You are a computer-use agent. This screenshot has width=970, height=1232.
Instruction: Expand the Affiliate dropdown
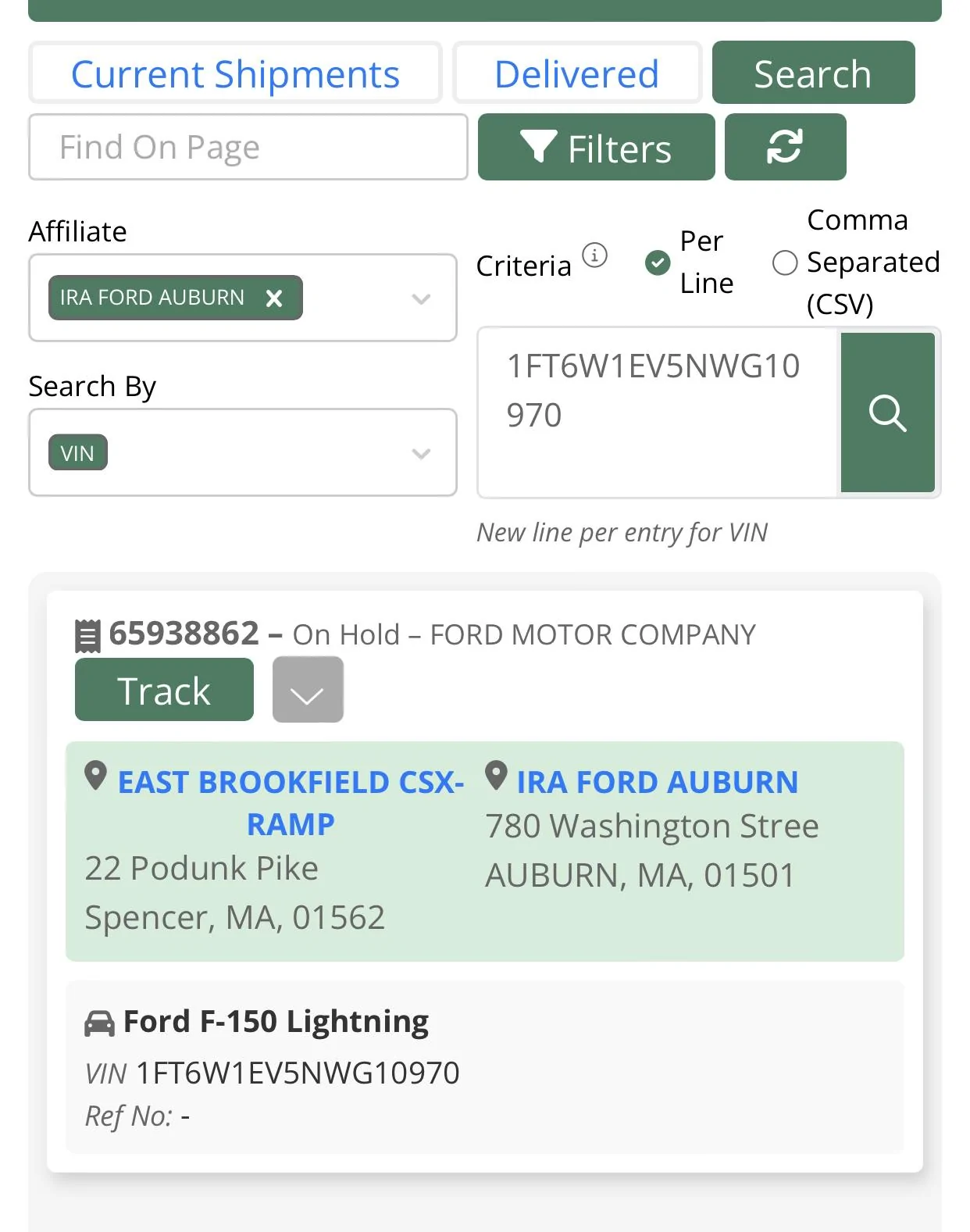click(421, 298)
